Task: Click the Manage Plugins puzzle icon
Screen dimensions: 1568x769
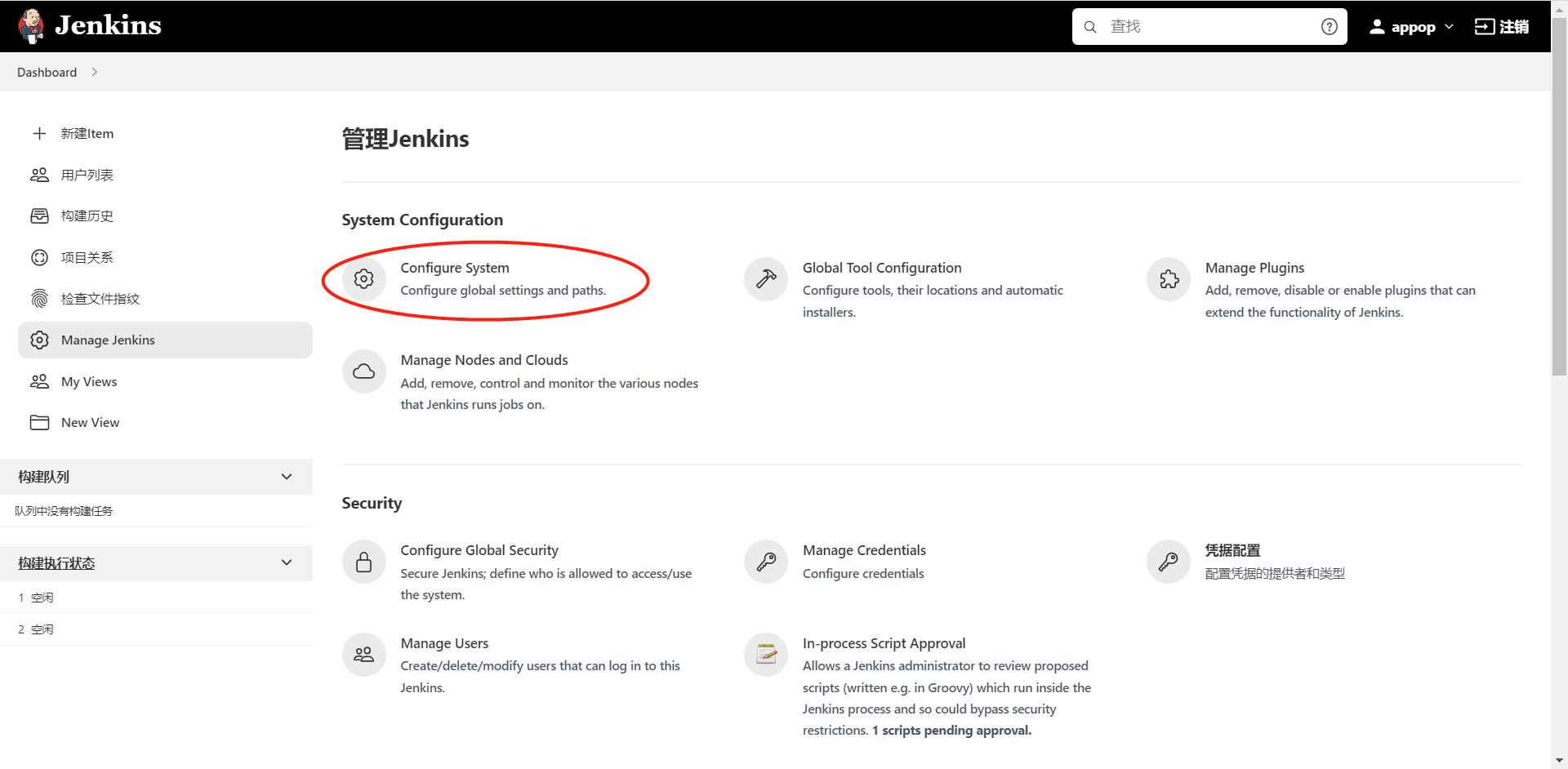Action: pos(1169,279)
